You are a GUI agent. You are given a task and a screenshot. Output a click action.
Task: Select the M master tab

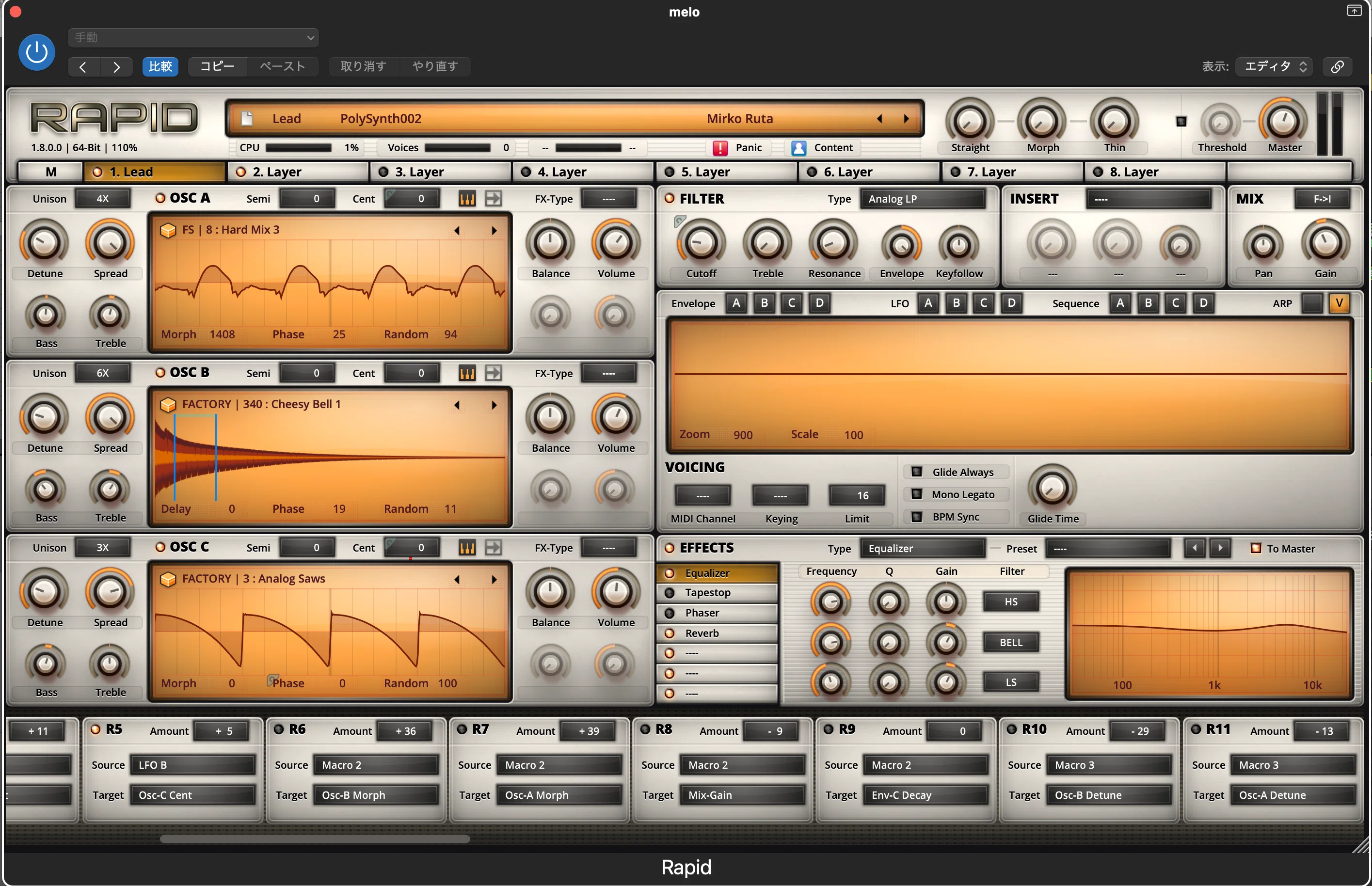click(50, 172)
